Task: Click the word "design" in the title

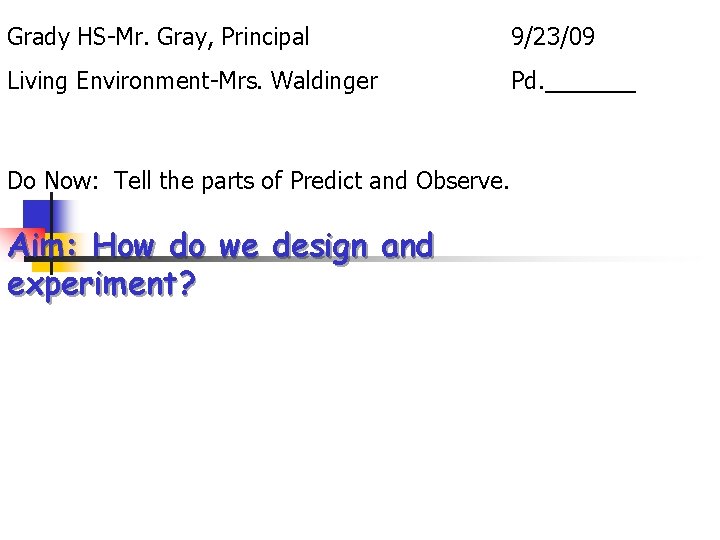Action: tap(322, 245)
